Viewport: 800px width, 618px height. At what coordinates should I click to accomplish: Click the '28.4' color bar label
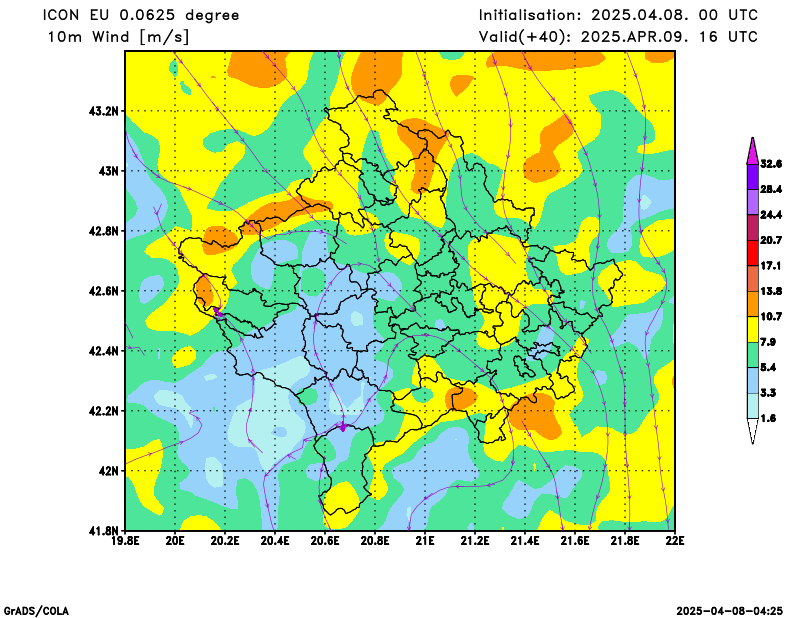tap(771, 189)
